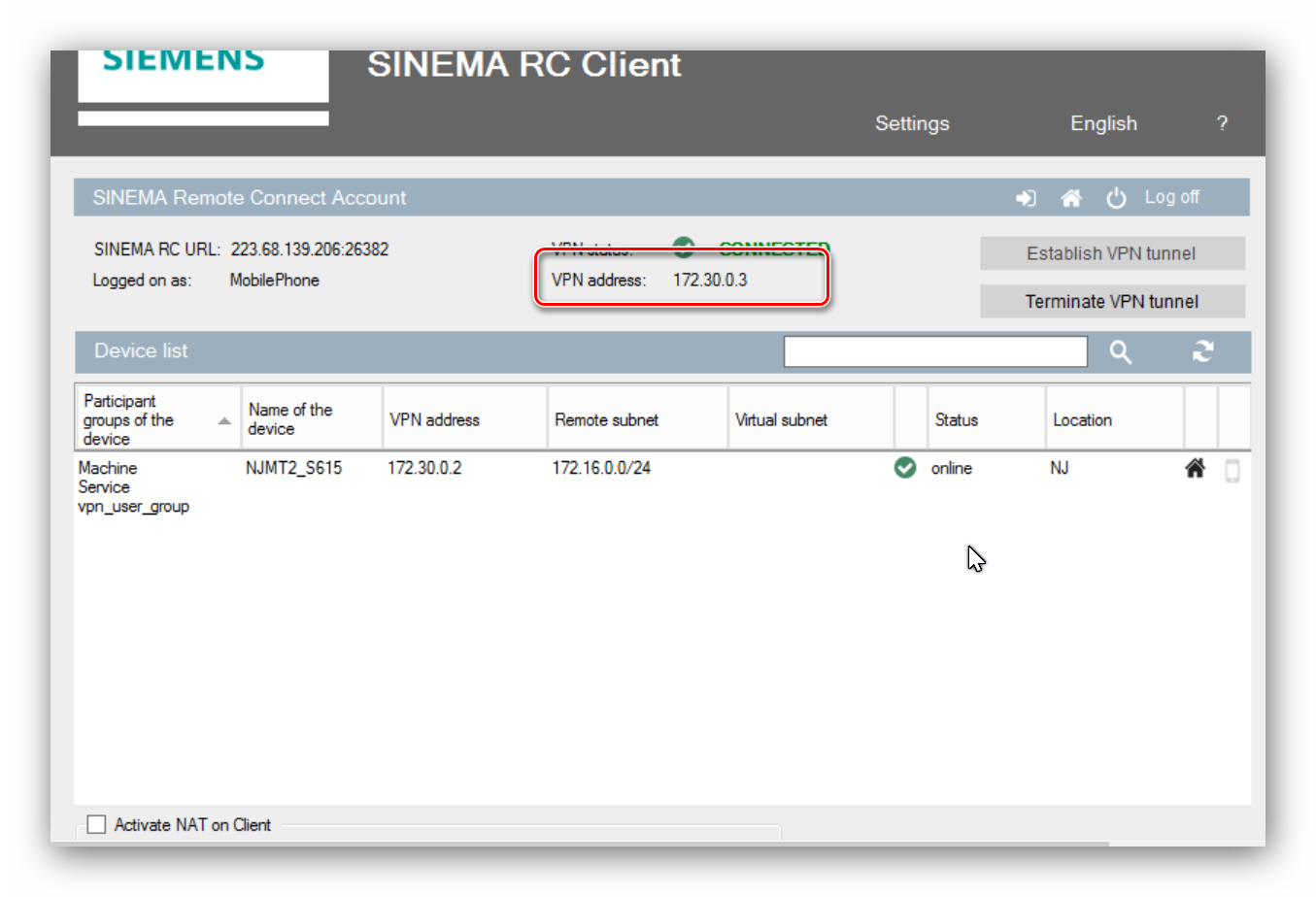
Task: Click the power icon beside Log off
Action: pyautogui.click(x=1116, y=198)
